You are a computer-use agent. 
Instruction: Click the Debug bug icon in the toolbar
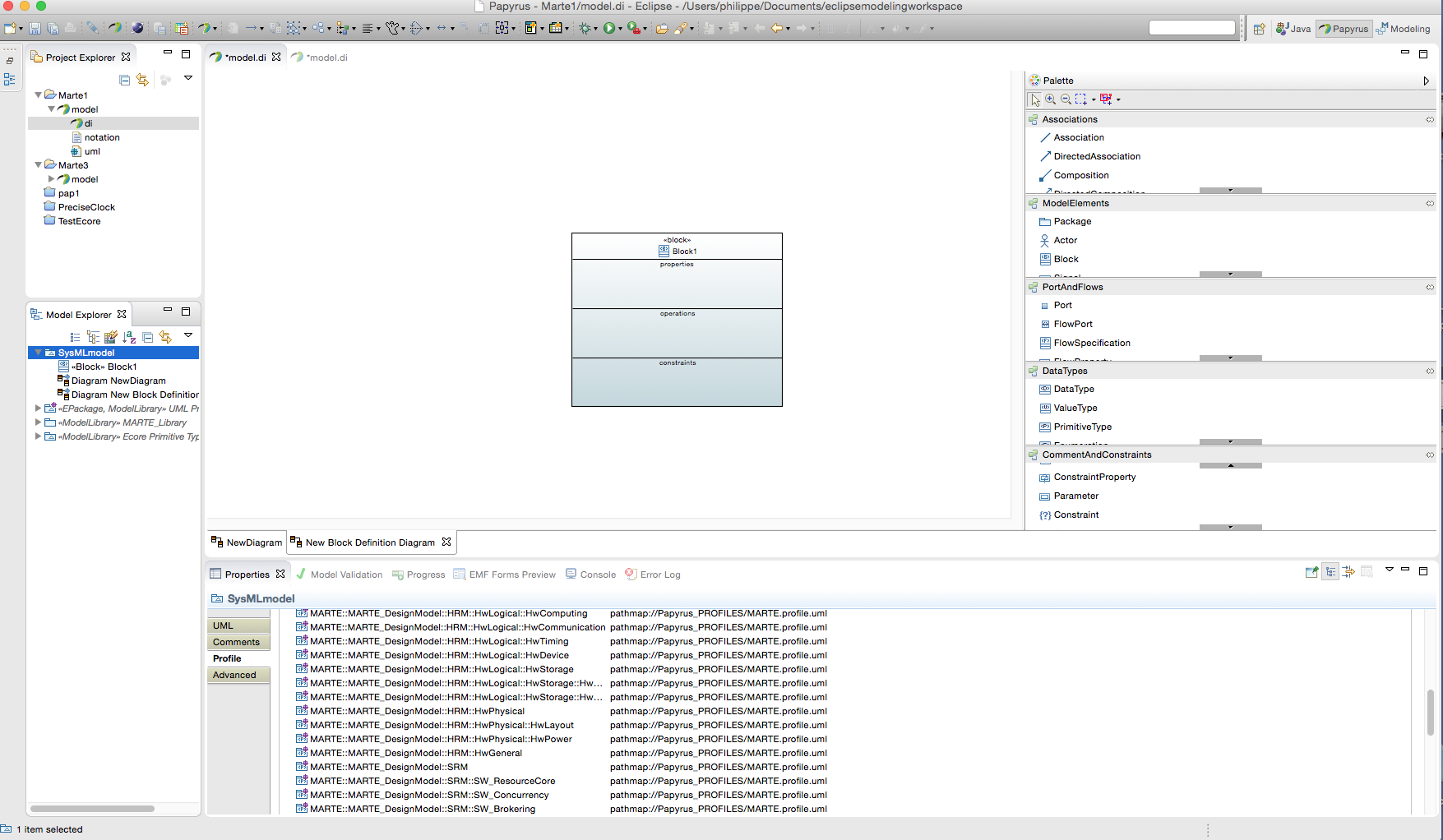point(585,28)
